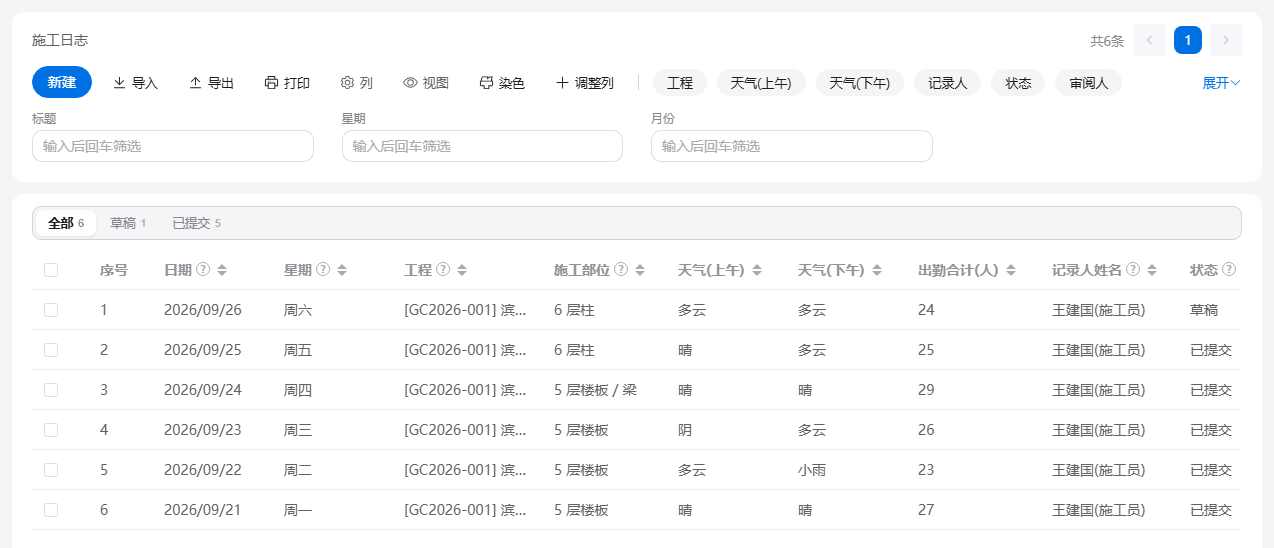1274x548 pixels.
Task: Open the 天气(上午) filter chip
Action: (761, 83)
